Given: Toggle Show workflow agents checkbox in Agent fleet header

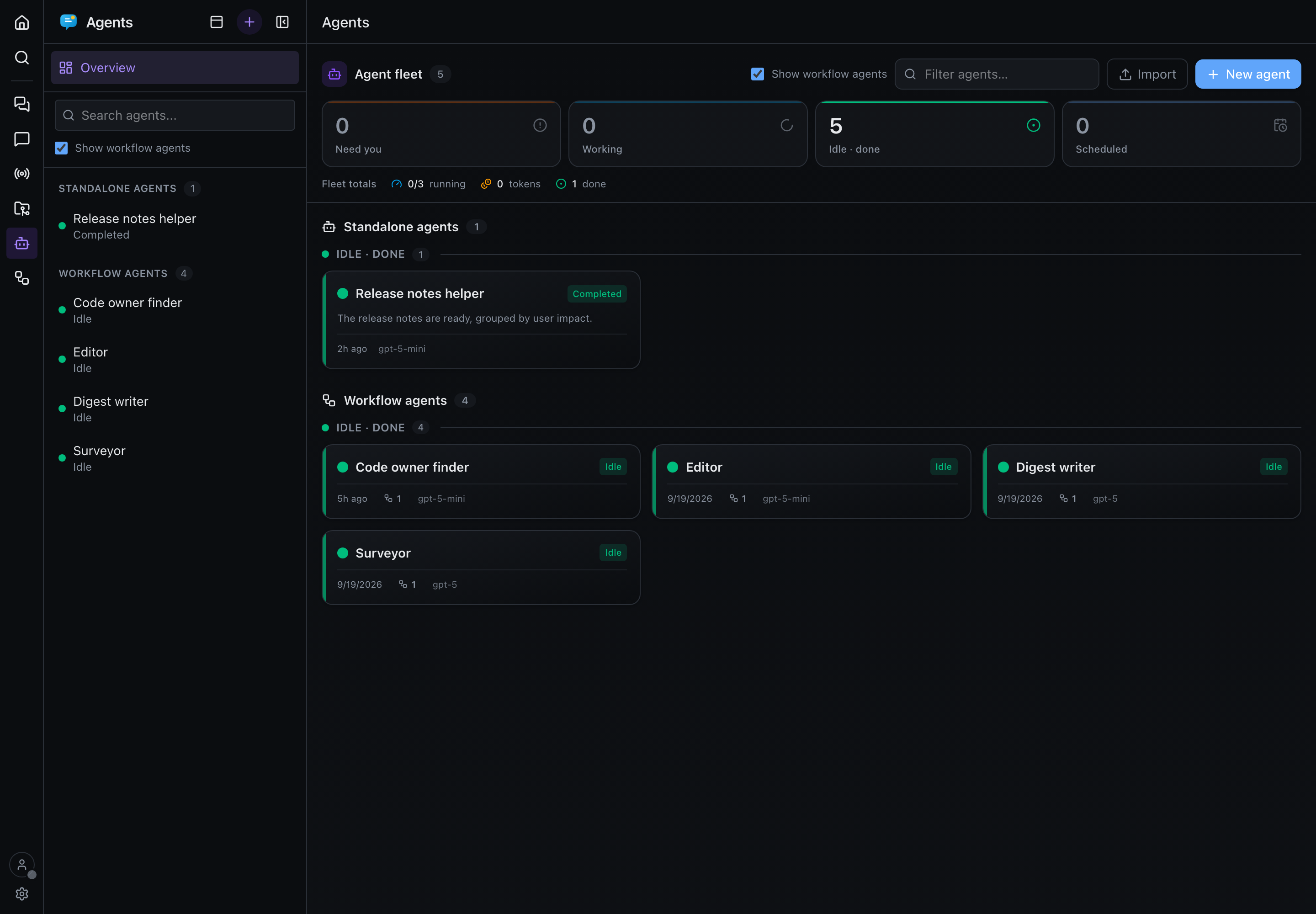Looking at the screenshot, I should click(757, 74).
